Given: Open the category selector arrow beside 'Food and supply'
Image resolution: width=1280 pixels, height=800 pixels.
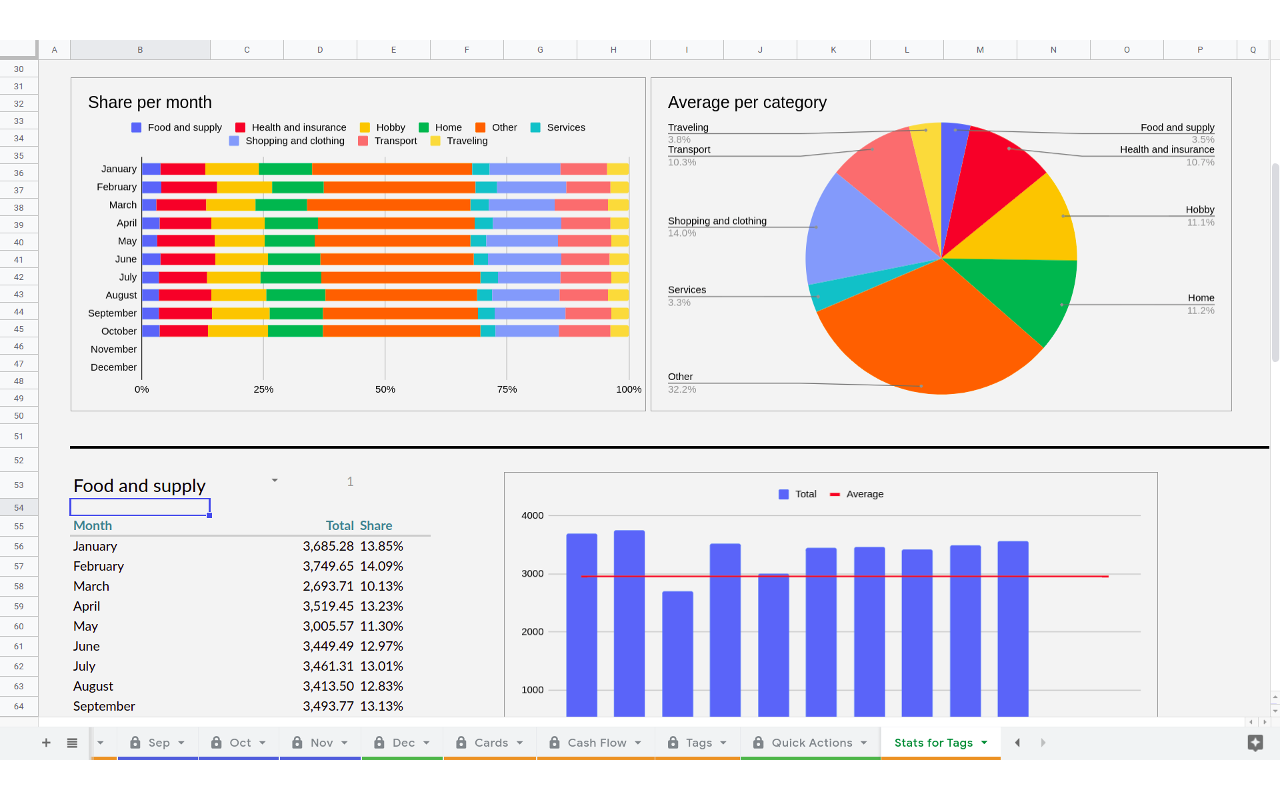Looking at the screenshot, I should 273,480.
